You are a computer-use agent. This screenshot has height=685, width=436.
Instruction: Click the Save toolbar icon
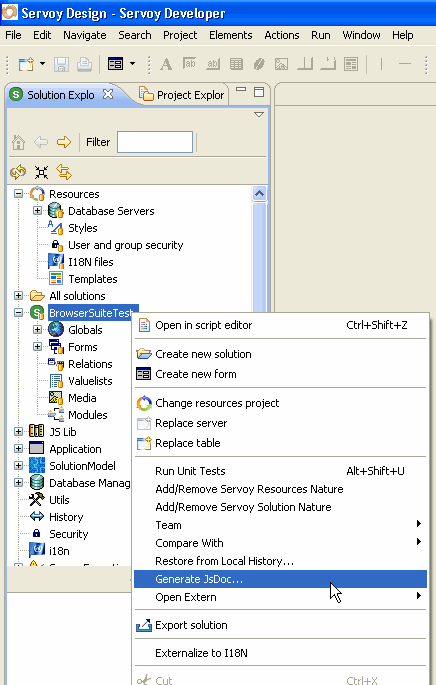(61, 65)
